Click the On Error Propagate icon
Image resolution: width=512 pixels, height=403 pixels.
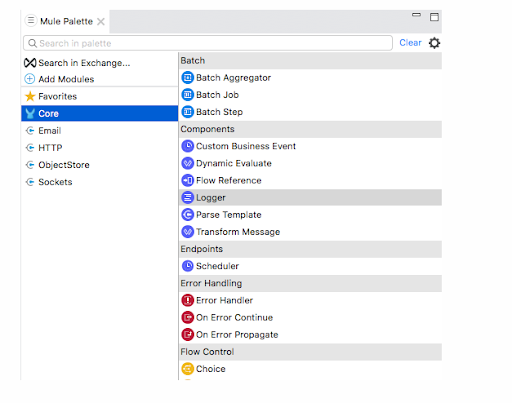tap(187, 334)
